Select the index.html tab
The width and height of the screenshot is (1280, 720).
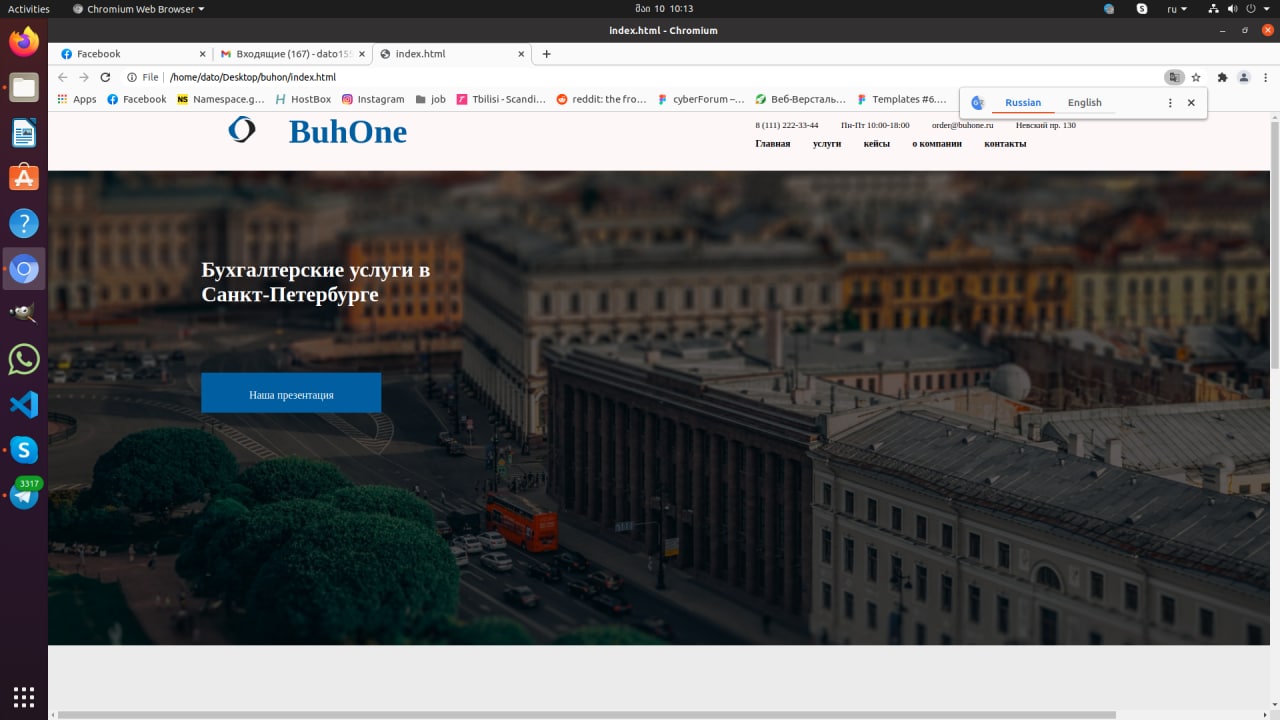tap(451, 54)
